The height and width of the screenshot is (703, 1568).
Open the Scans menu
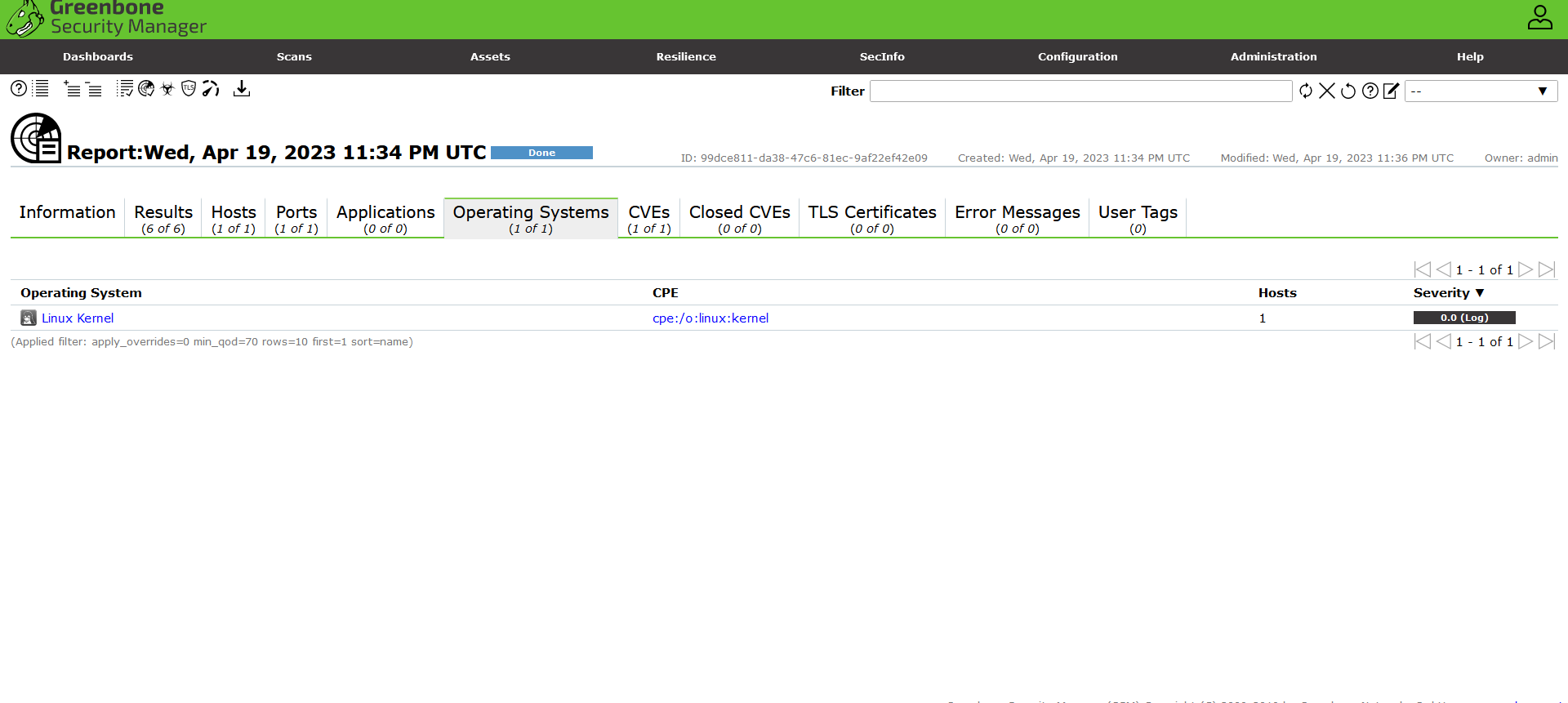(294, 56)
